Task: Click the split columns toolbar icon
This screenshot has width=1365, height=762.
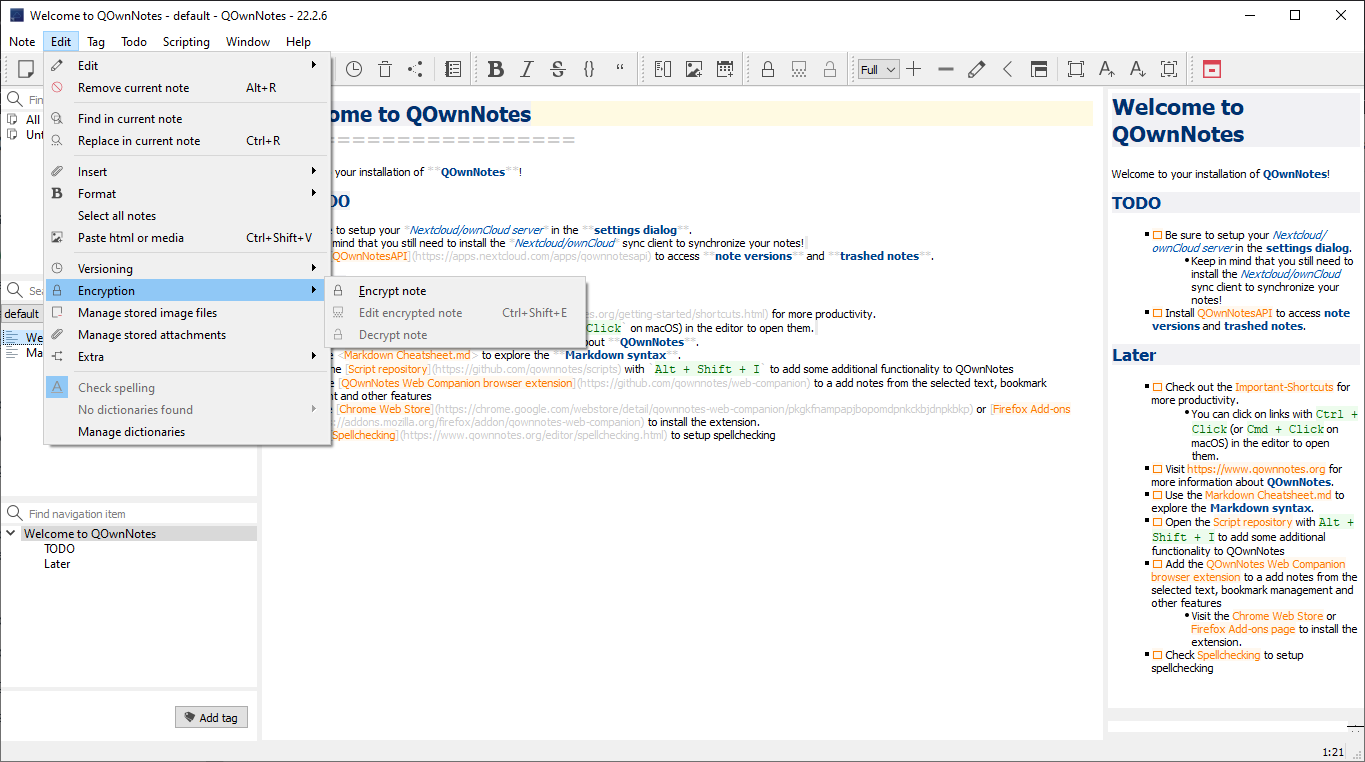Action: click(663, 69)
